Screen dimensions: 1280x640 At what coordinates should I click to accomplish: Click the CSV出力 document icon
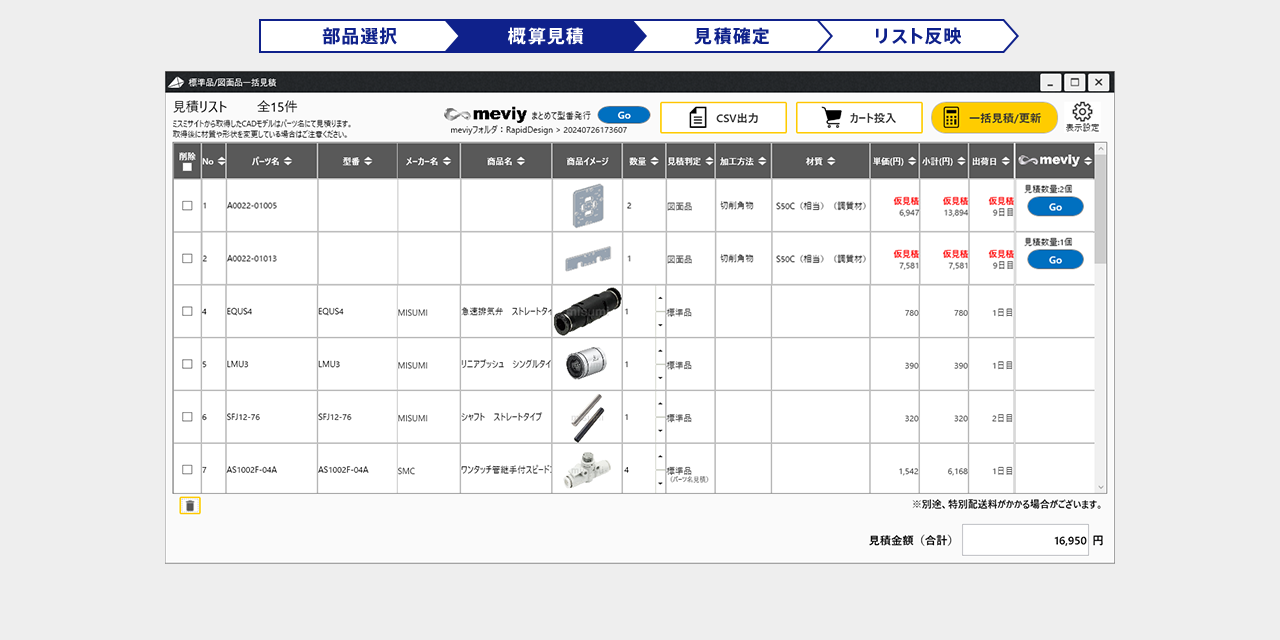click(x=698, y=118)
